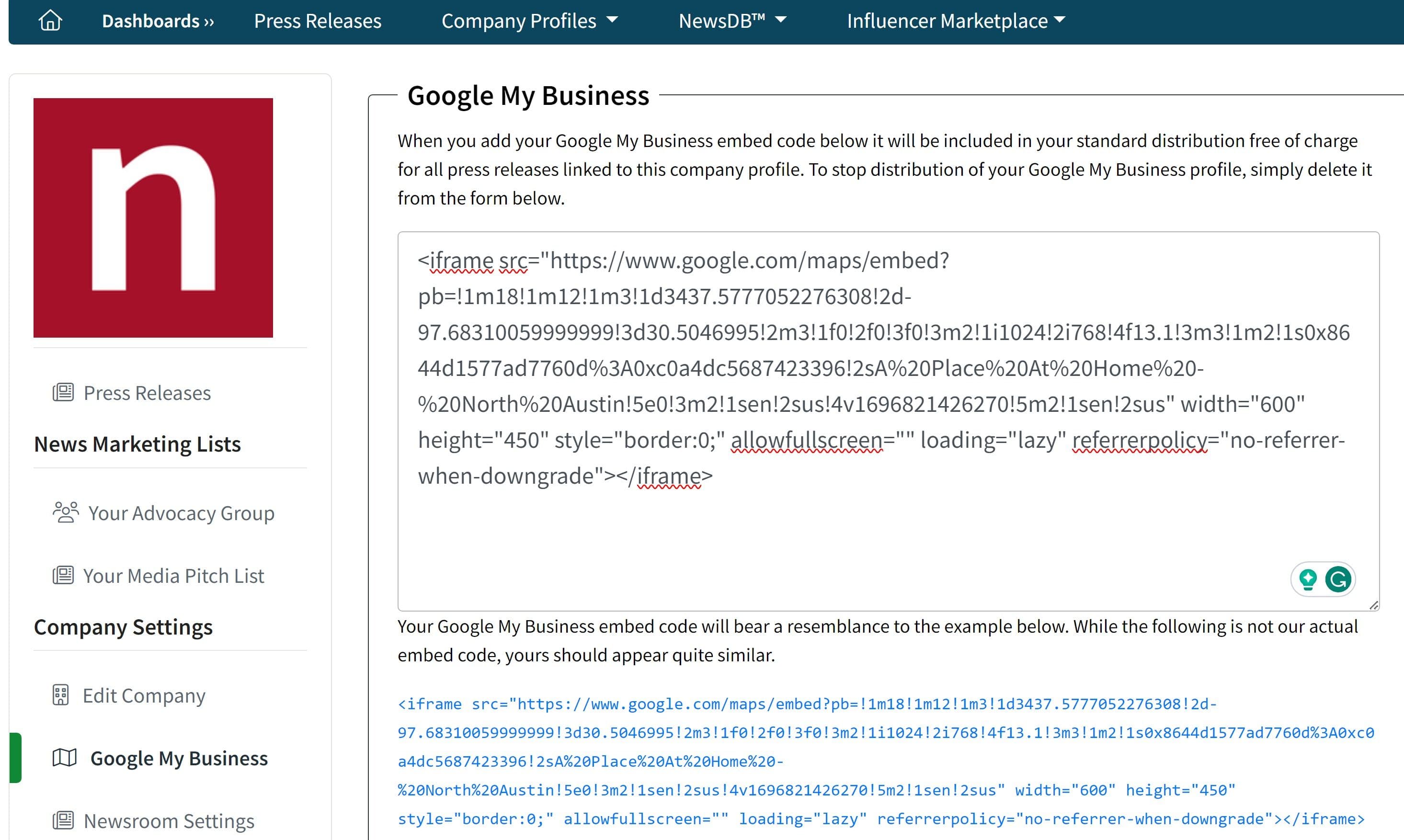Click the Media Pitch List newspaper icon
The image size is (1404, 840).
point(63,575)
